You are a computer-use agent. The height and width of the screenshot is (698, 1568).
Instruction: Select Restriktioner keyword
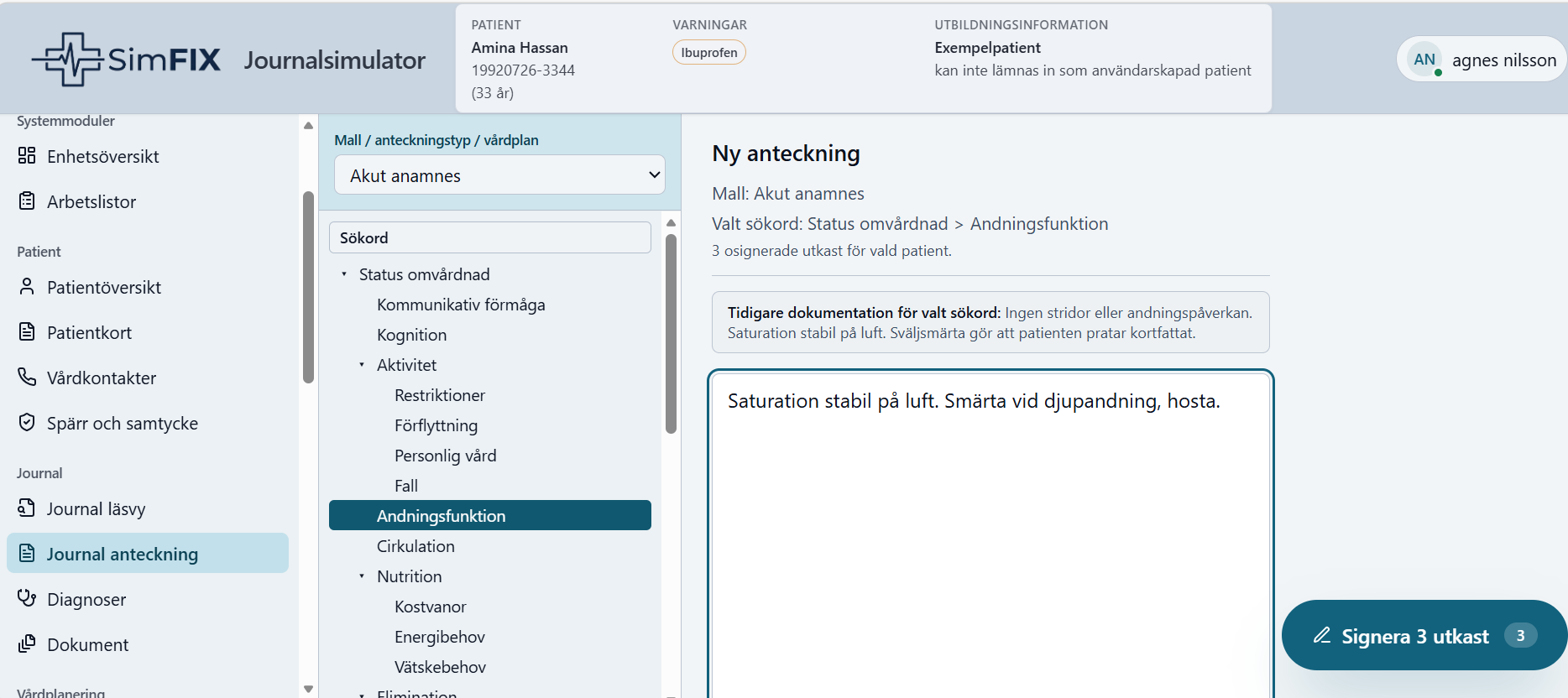click(x=440, y=395)
